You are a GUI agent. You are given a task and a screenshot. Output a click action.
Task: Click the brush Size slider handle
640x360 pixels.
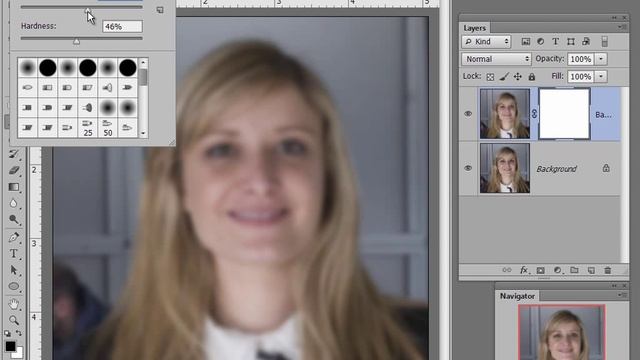point(88,10)
